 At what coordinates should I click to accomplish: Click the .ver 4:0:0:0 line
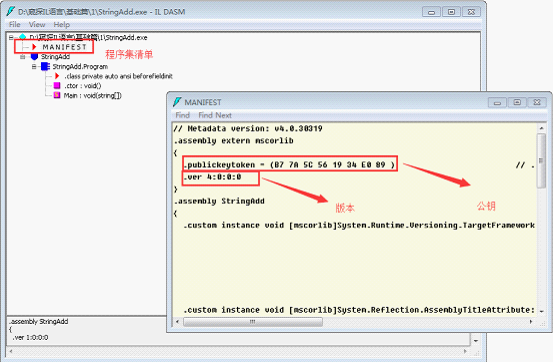(x=212, y=177)
